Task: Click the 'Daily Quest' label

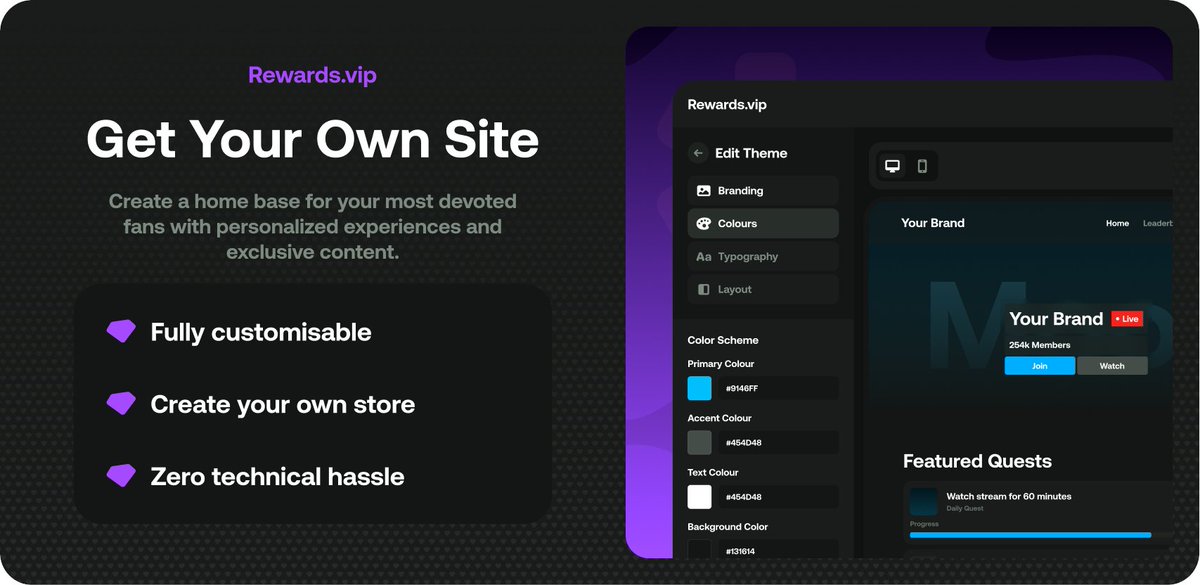Action: click(x=964, y=510)
